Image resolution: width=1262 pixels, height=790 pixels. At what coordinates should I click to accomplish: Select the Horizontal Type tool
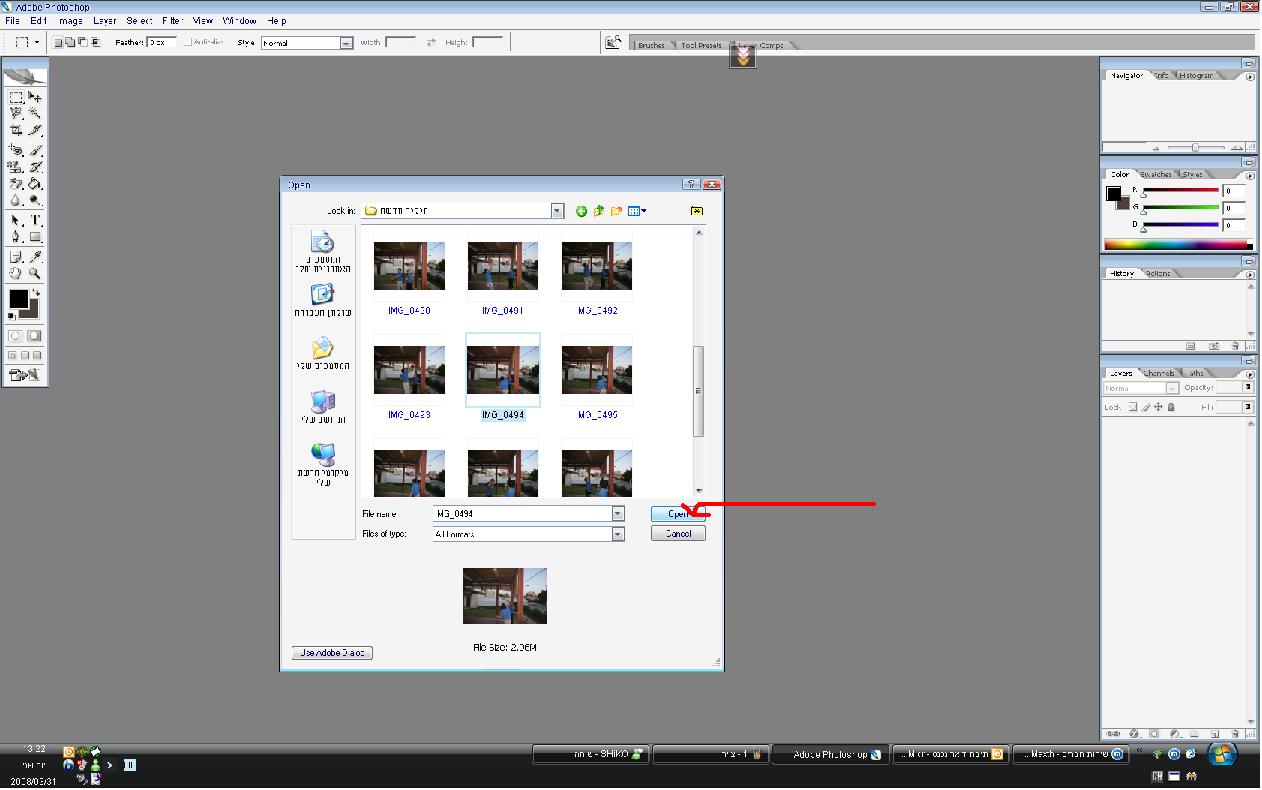[35, 220]
